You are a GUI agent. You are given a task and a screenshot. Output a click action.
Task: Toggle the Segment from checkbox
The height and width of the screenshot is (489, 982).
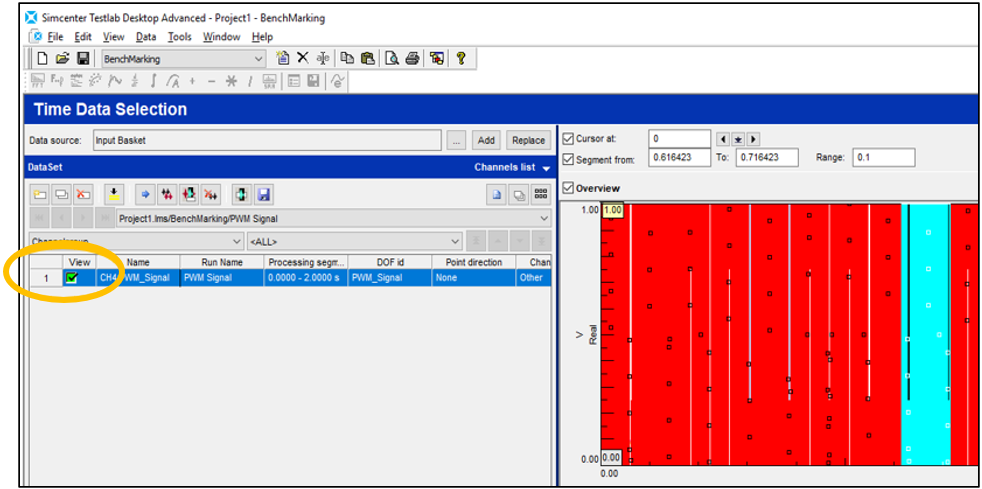point(568,160)
